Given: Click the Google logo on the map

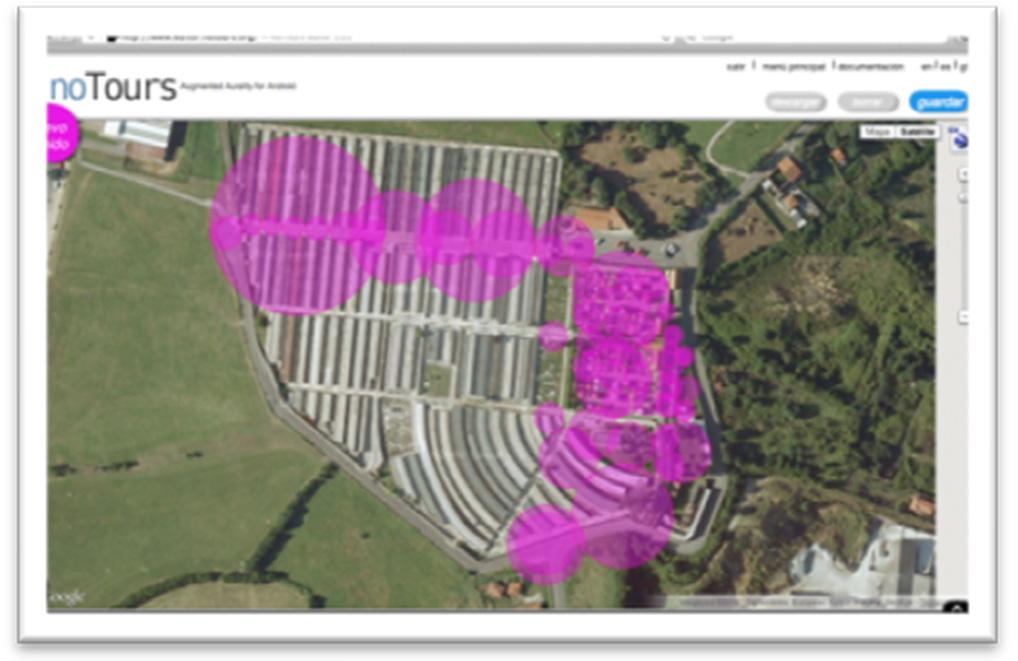Looking at the screenshot, I should pyautogui.click(x=67, y=597).
